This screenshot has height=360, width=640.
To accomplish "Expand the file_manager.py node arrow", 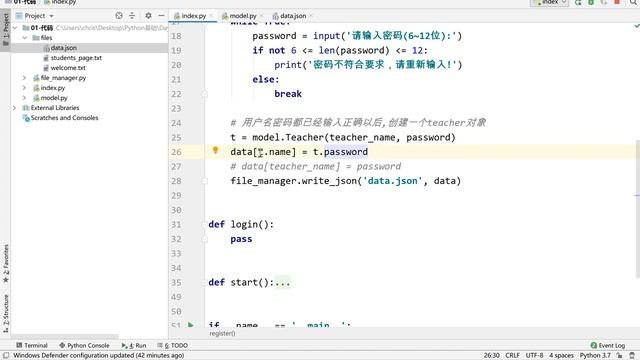I will [24, 78].
